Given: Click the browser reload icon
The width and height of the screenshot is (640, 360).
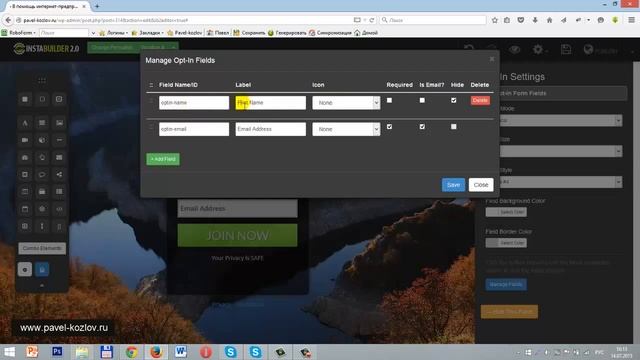Looking at the screenshot, I should coord(372,20).
